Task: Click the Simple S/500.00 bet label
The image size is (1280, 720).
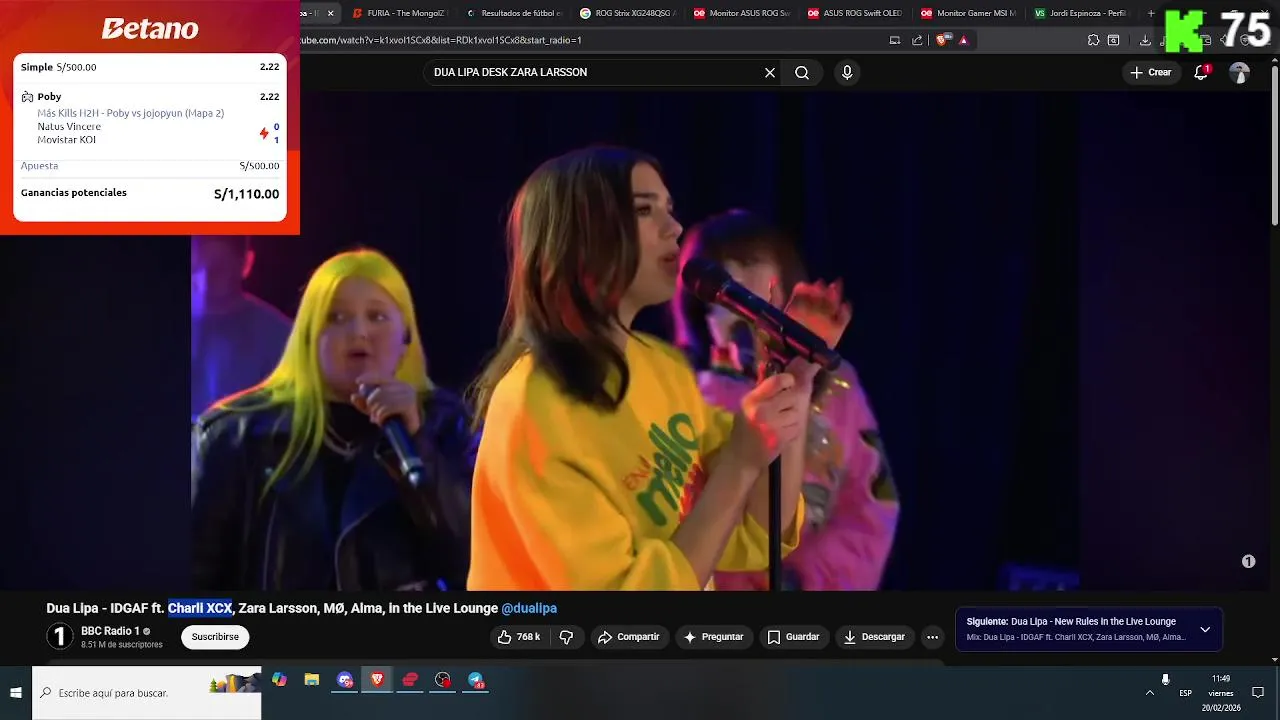Action: 59,67
